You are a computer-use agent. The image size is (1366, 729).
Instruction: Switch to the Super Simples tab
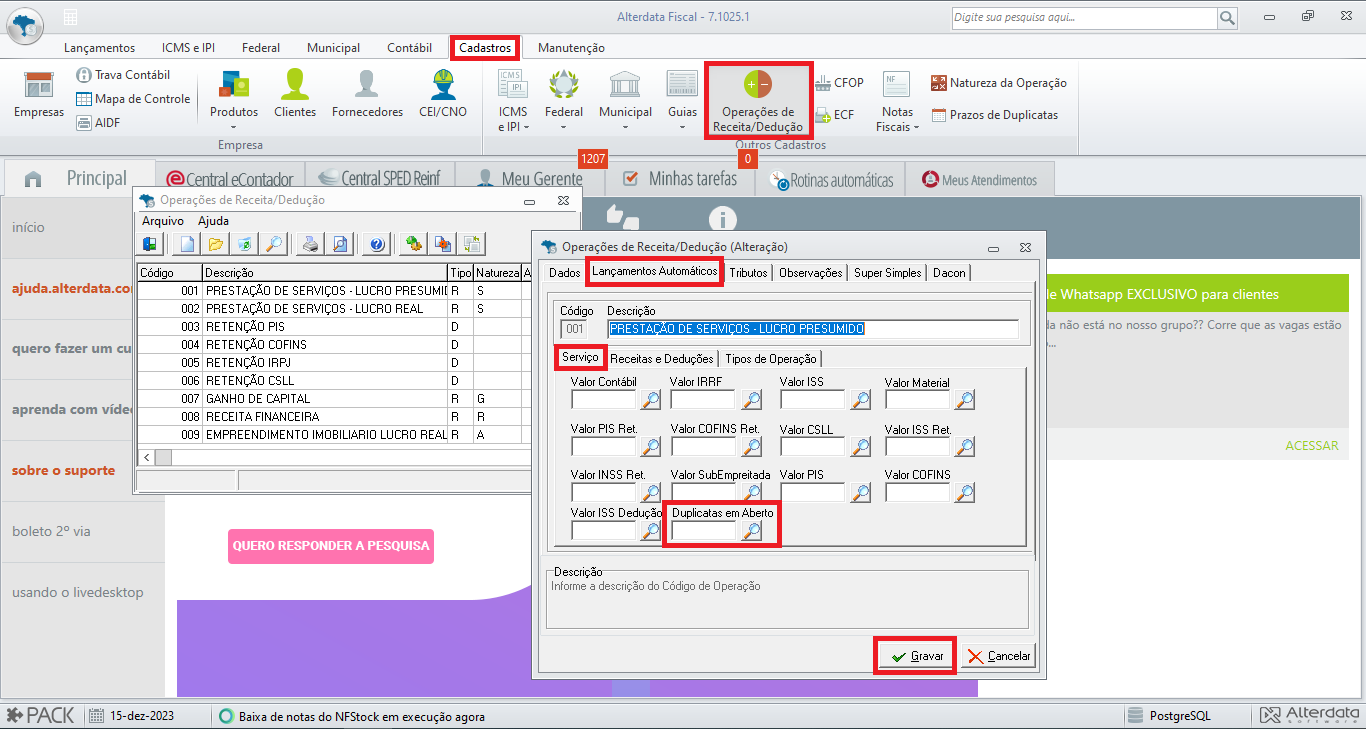tap(887, 272)
